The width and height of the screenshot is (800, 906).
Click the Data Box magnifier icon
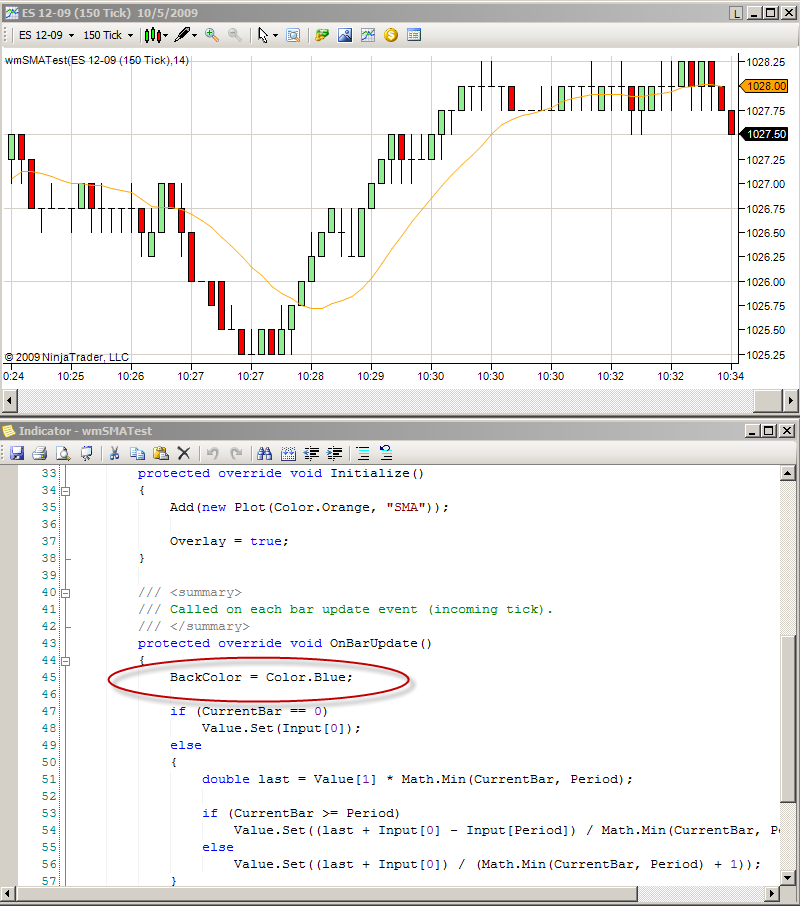[x=293, y=35]
